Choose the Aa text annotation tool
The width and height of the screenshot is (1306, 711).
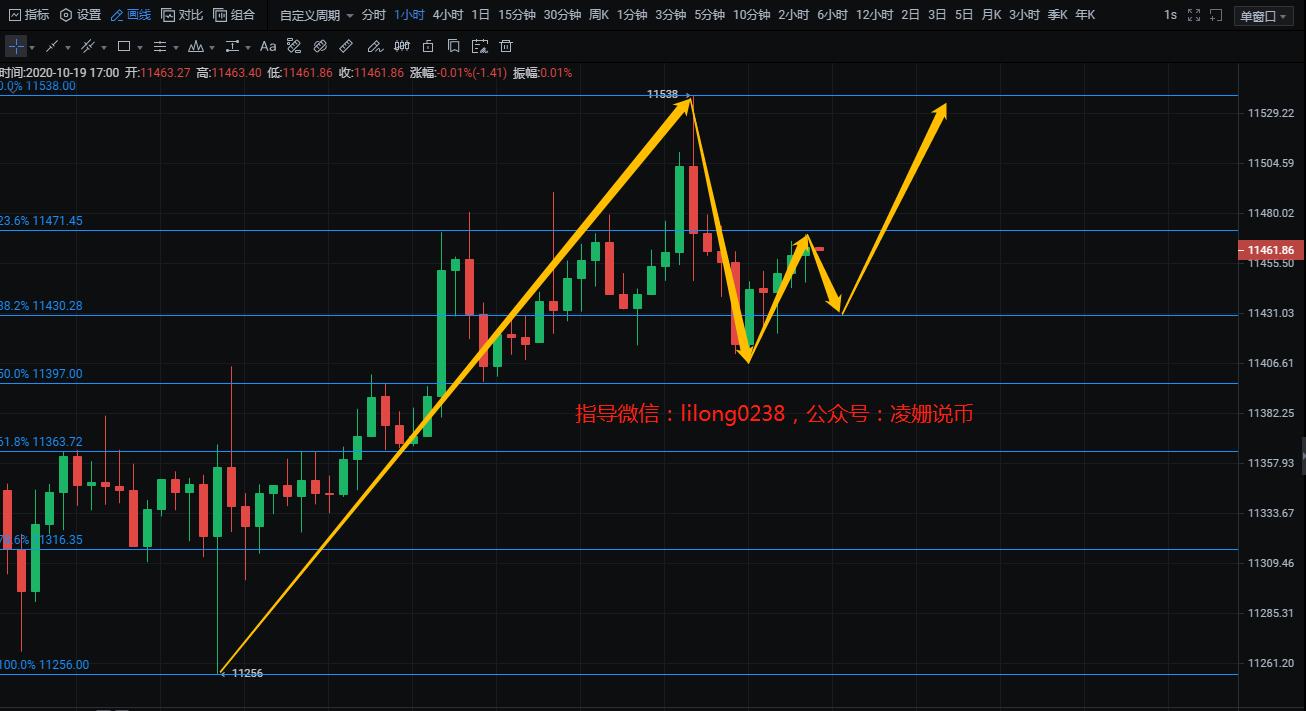268,47
